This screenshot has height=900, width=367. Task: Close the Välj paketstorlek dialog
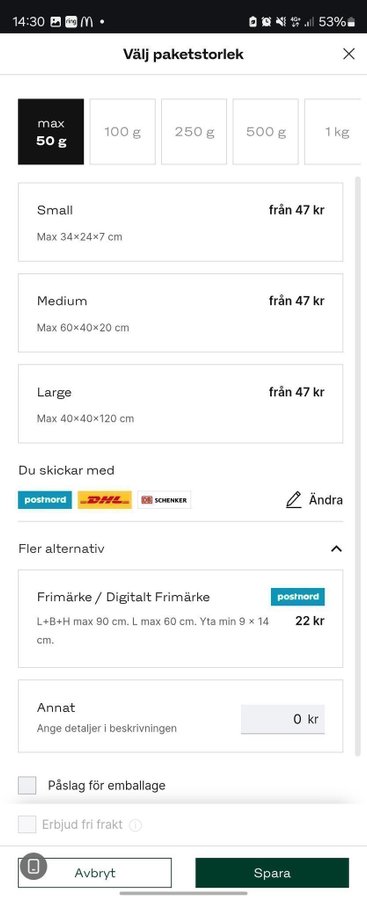click(x=349, y=54)
